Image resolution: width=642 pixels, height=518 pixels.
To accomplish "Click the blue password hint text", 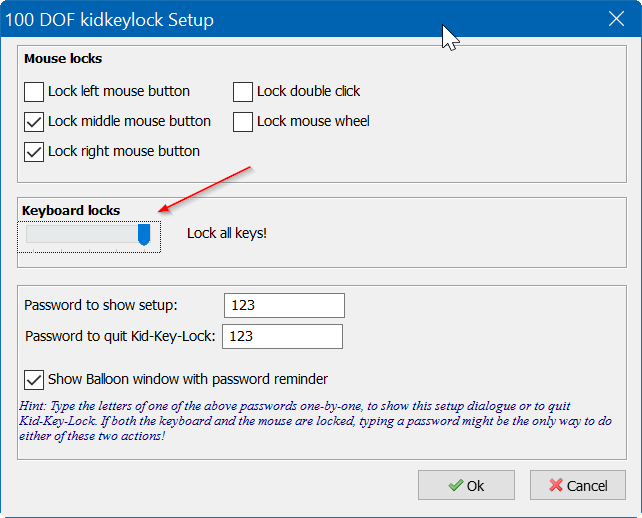I will click(300, 421).
